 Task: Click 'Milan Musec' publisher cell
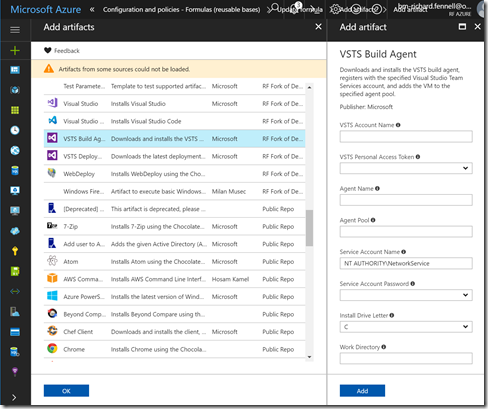229,191
